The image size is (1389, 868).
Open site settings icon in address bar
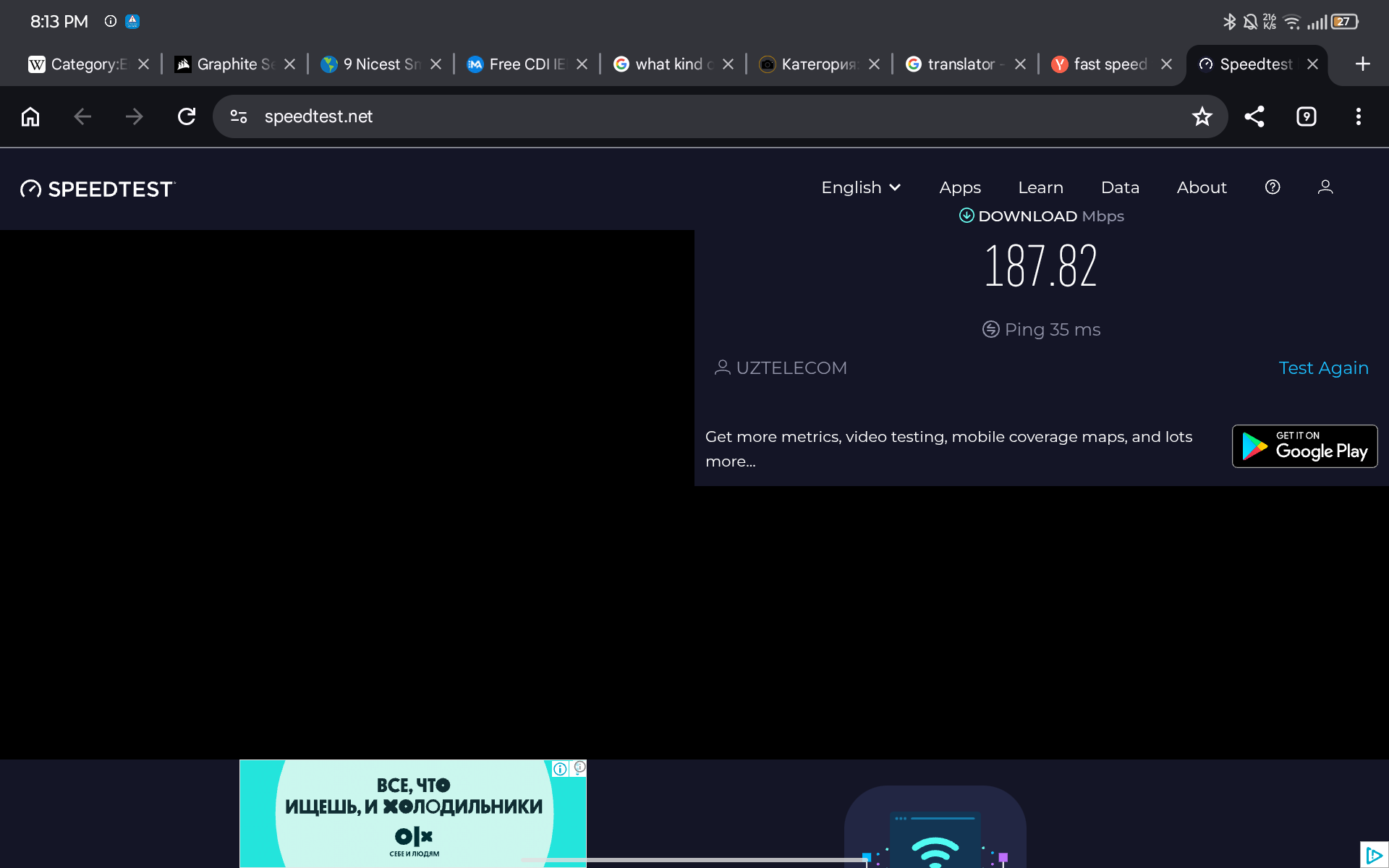coord(239,116)
